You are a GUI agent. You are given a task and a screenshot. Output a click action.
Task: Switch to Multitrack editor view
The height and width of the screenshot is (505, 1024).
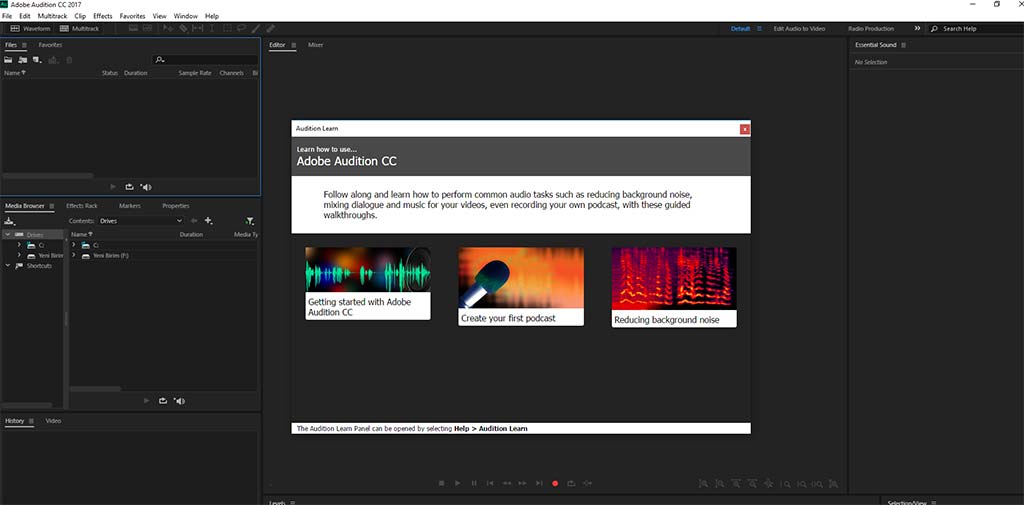tap(79, 29)
